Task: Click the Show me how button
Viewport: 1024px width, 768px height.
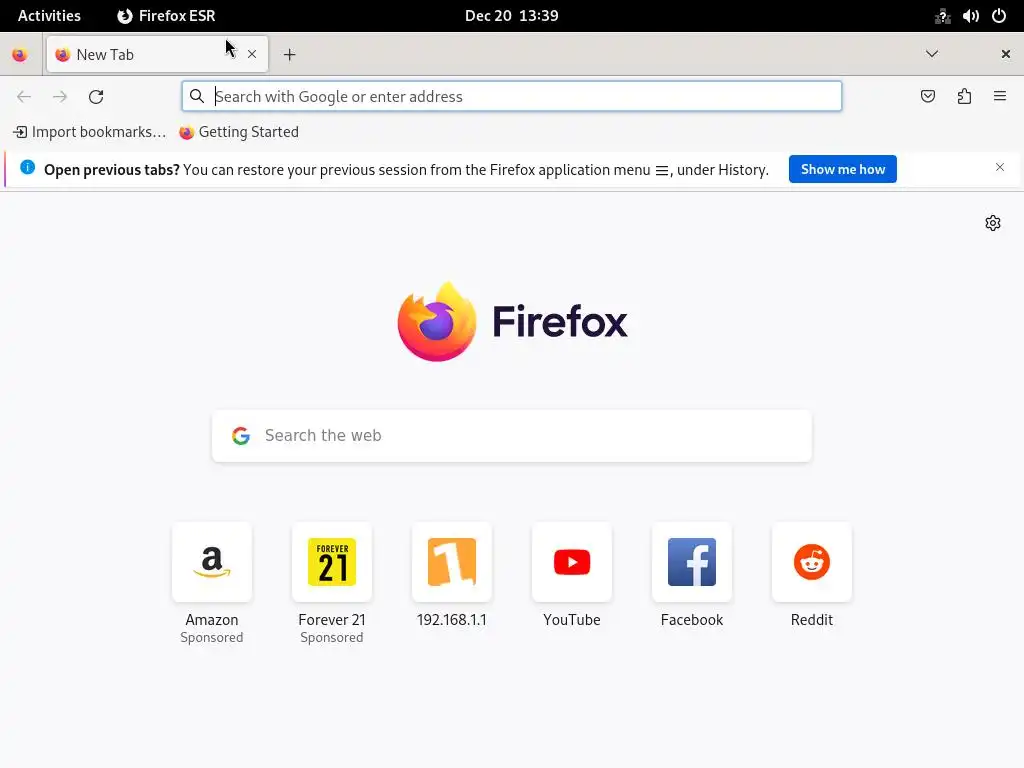Action: tap(842, 169)
